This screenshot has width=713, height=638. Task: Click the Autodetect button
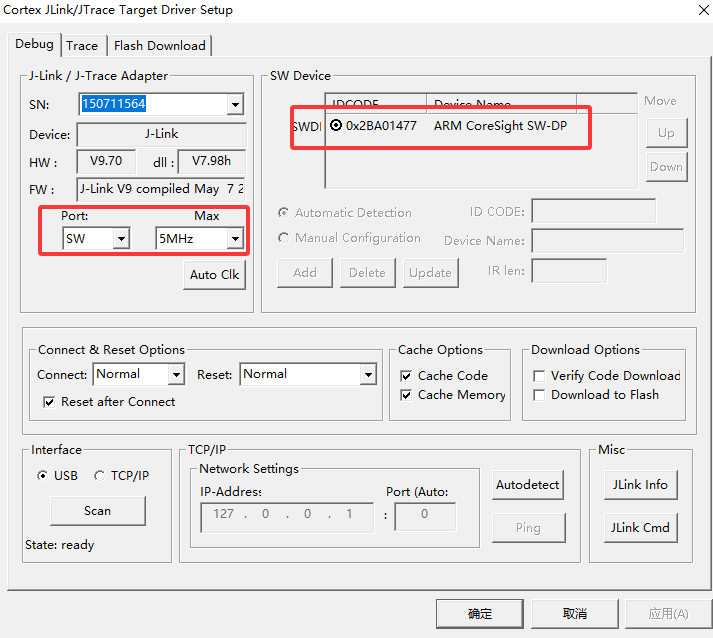point(527,485)
